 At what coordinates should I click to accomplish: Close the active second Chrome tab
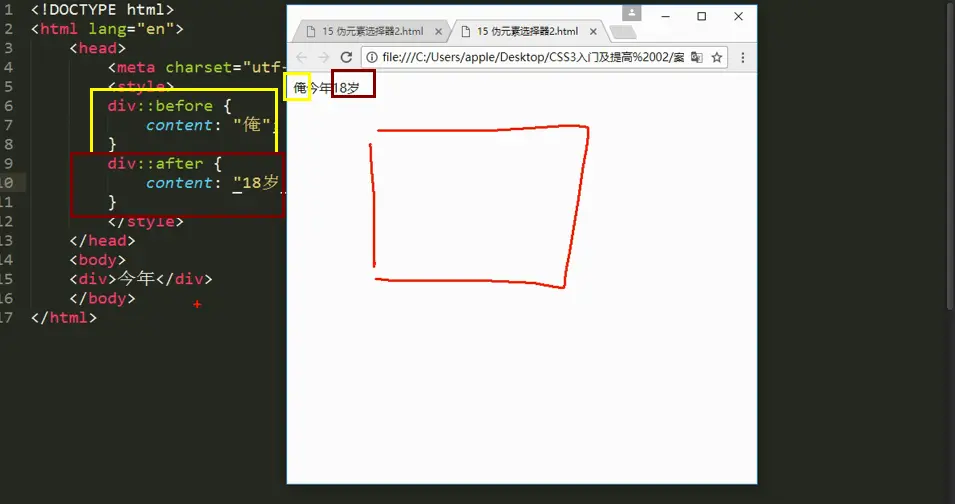point(593,32)
